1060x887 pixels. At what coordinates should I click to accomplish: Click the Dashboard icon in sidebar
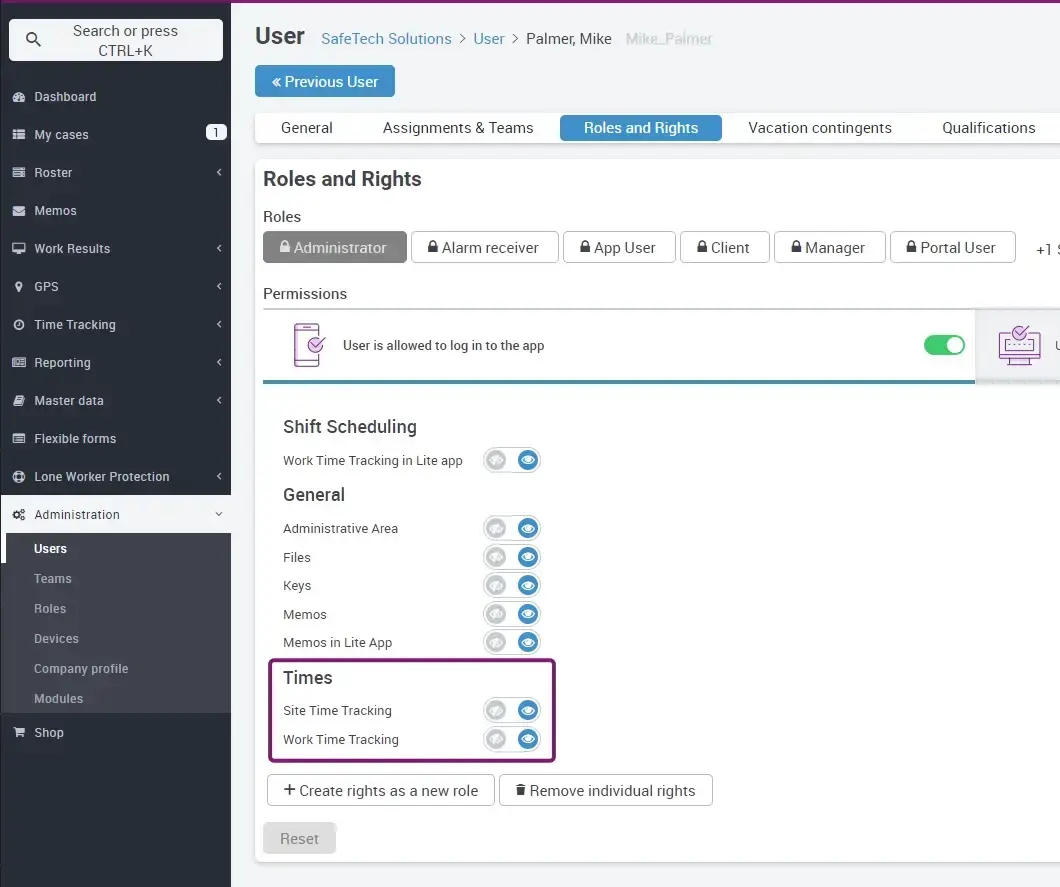point(18,97)
